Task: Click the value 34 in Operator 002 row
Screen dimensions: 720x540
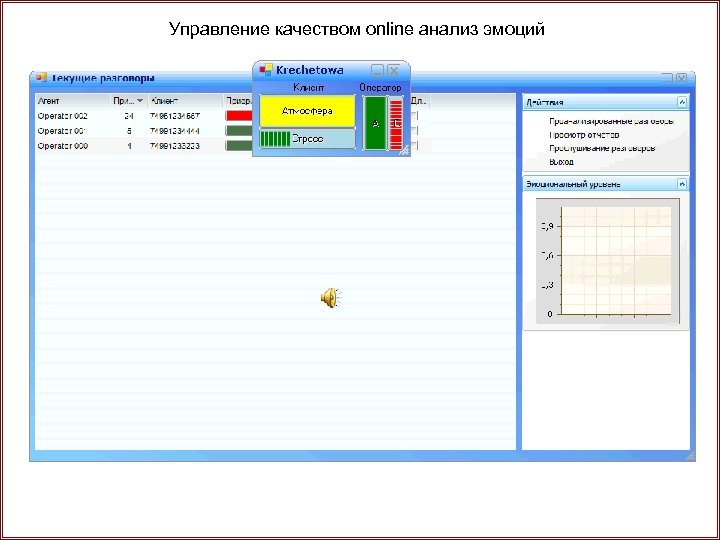Action: click(129, 116)
